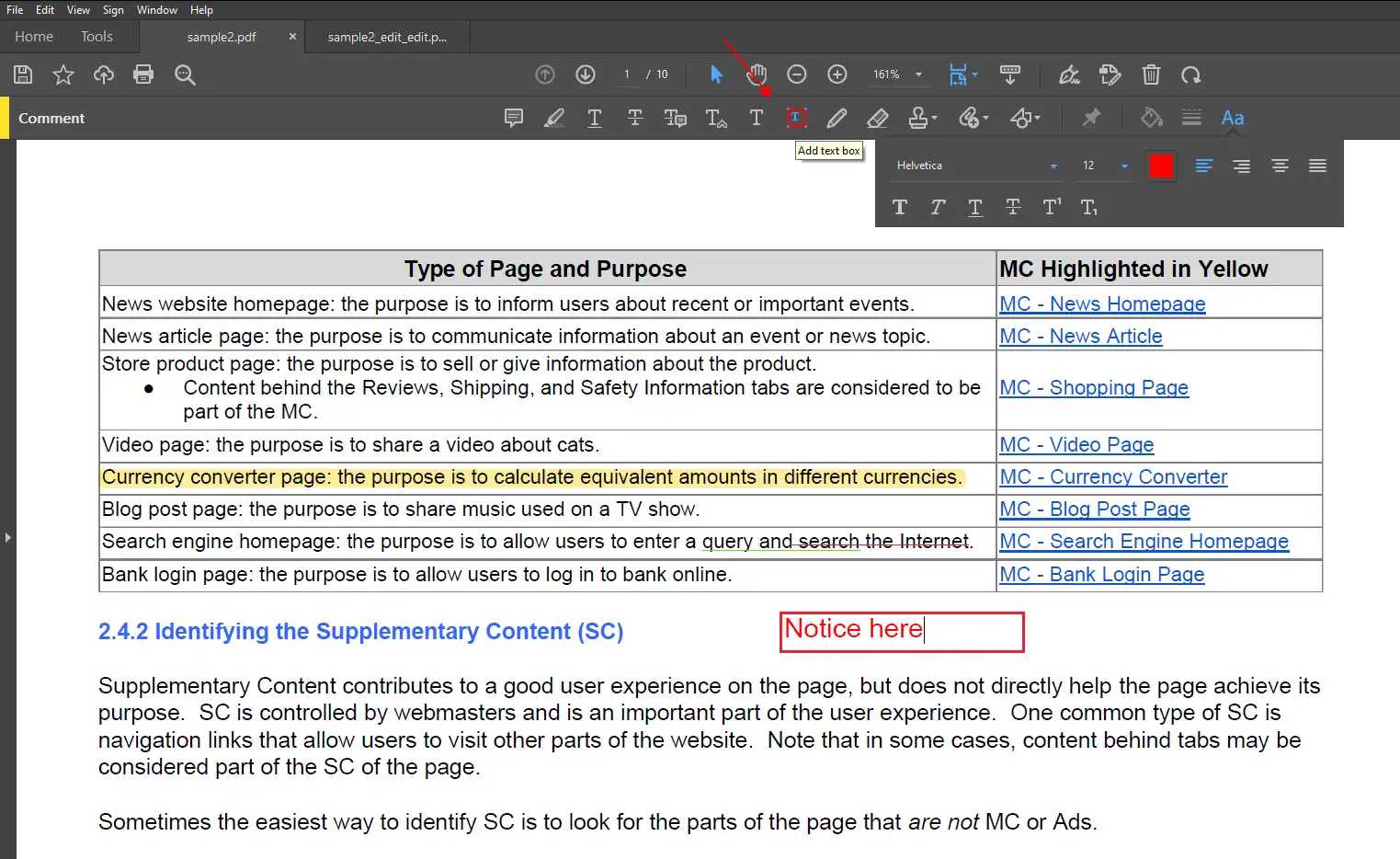Select the text highlighter tool

pyautogui.click(x=554, y=118)
